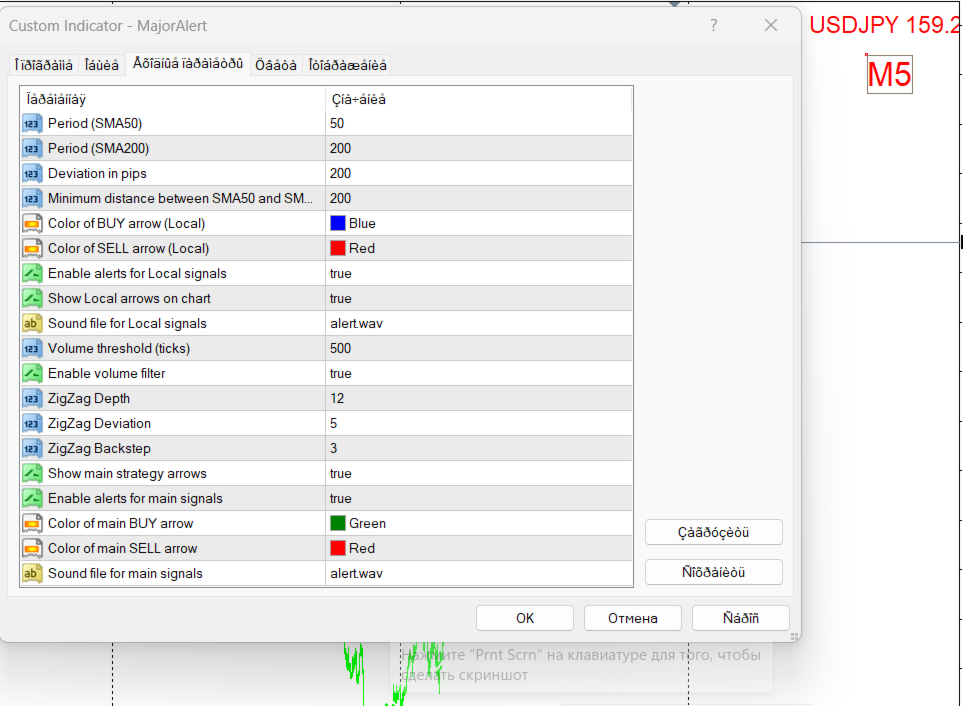Click the integer icon beside ZigZag Depth
This screenshot has width=963, height=706.
pyautogui.click(x=32, y=398)
